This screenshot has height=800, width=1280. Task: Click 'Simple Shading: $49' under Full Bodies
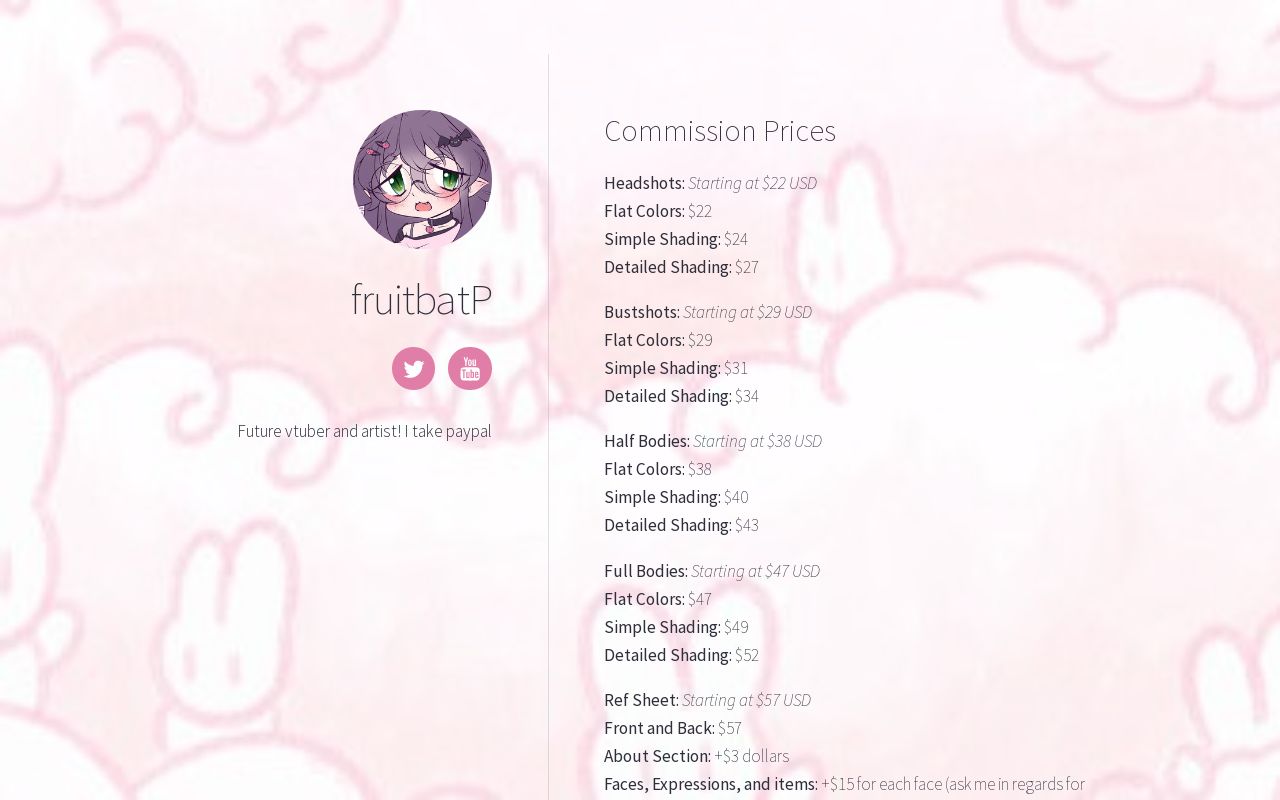point(676,627)
